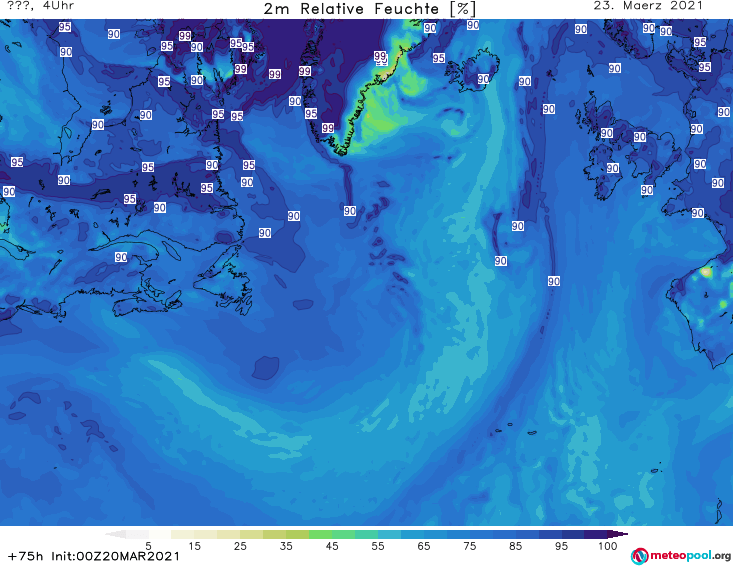Select the '+75h' forecast hour text
733x566 pixels.
[x=26, y=556]
